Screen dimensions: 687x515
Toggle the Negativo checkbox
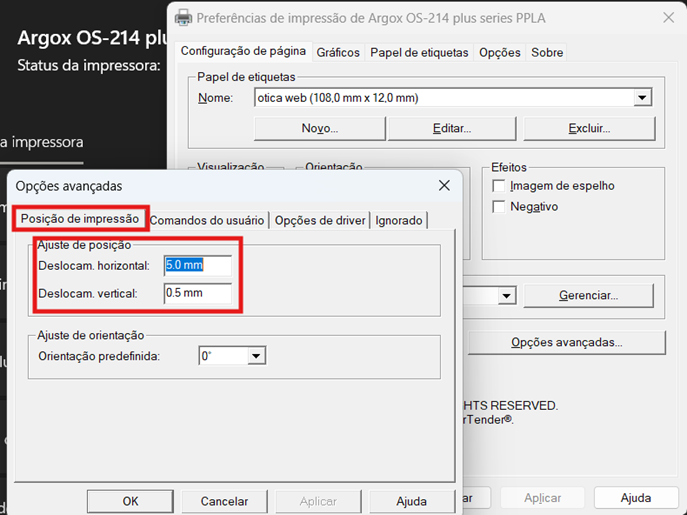(x=499, y=206)
